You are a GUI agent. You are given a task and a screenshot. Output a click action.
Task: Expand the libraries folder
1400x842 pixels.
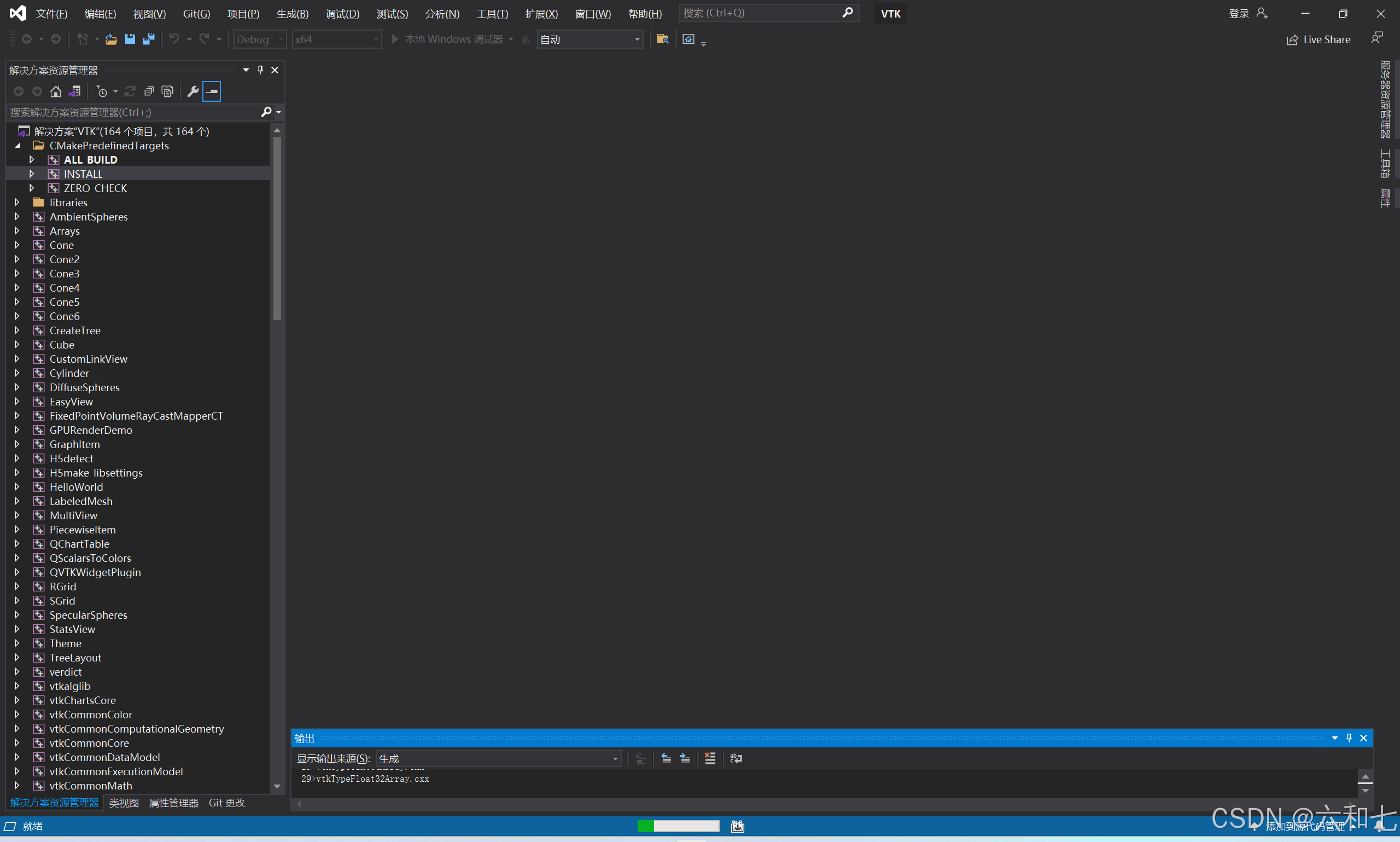pos(17,202)
